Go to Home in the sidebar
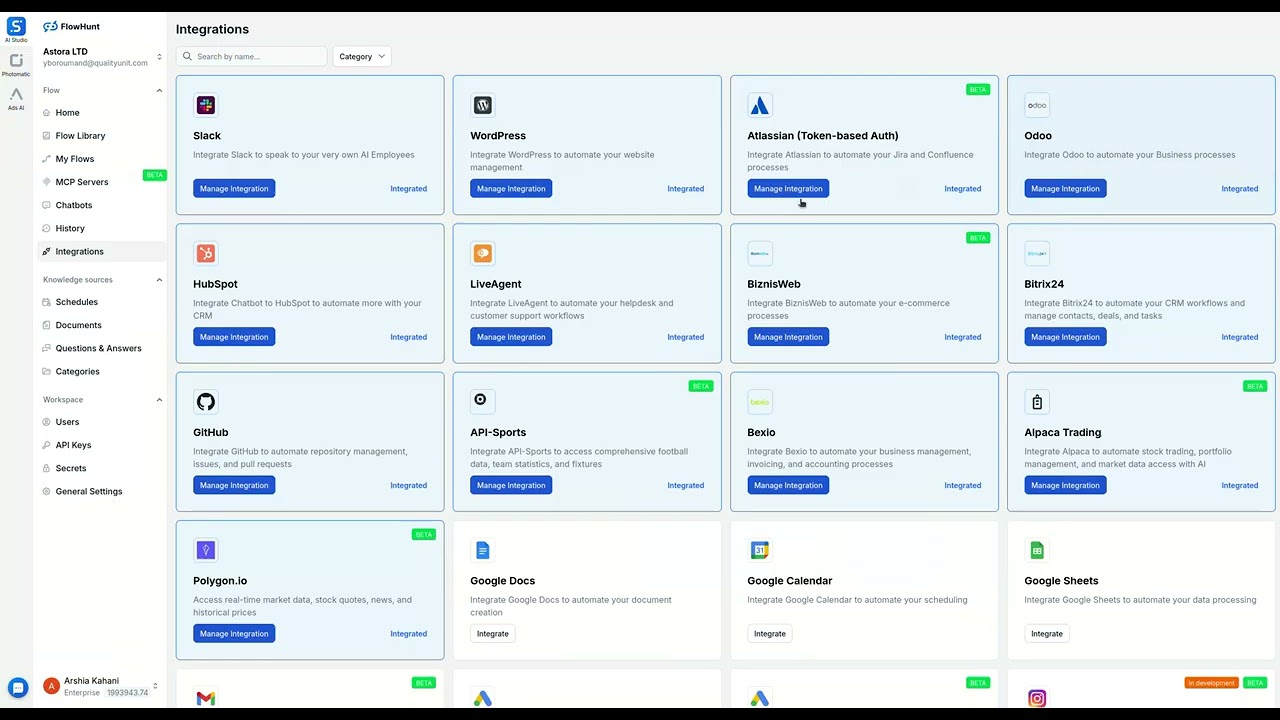 point(102,113)
